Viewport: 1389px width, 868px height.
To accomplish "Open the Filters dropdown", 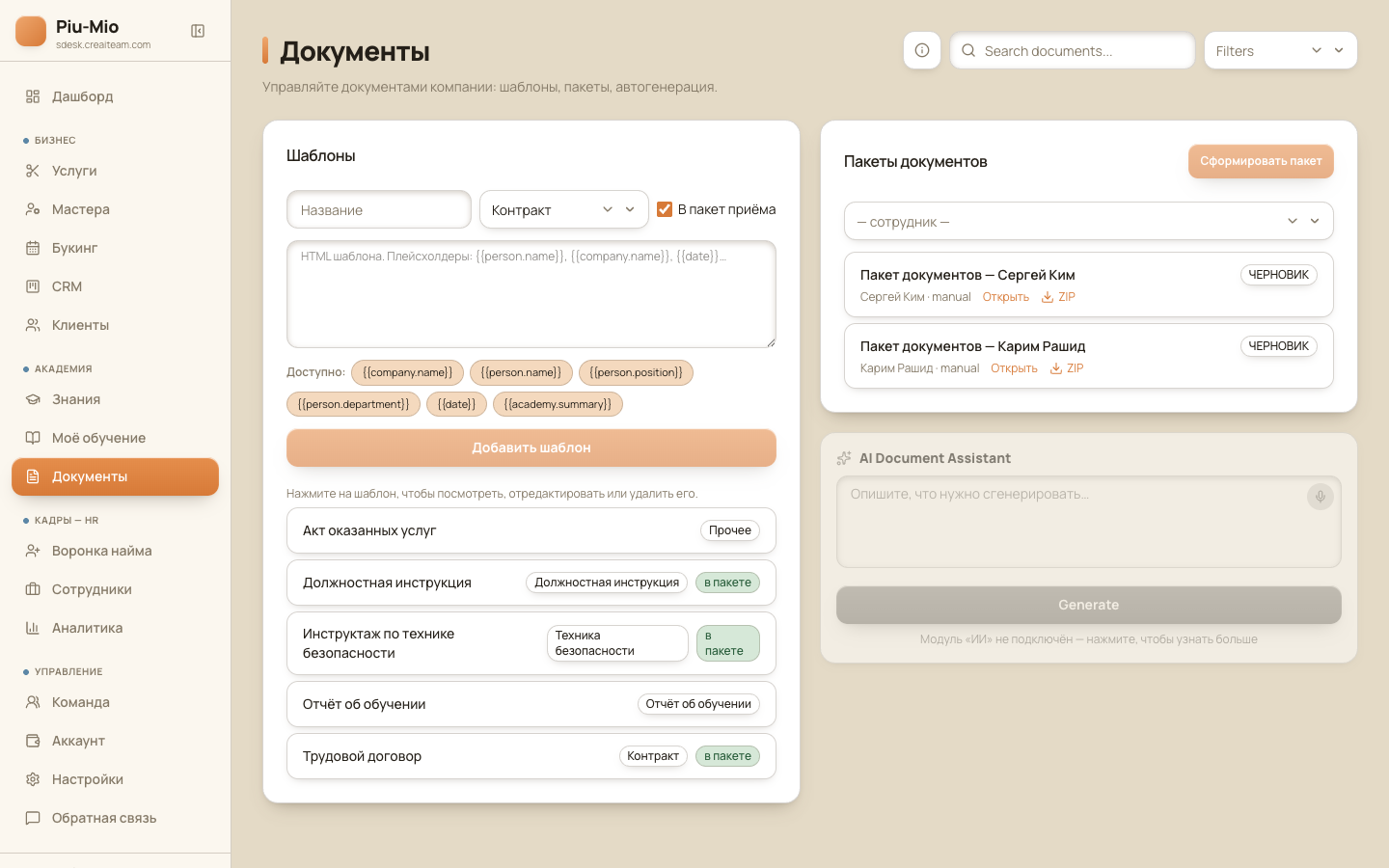I will (x=1281, y=50).
